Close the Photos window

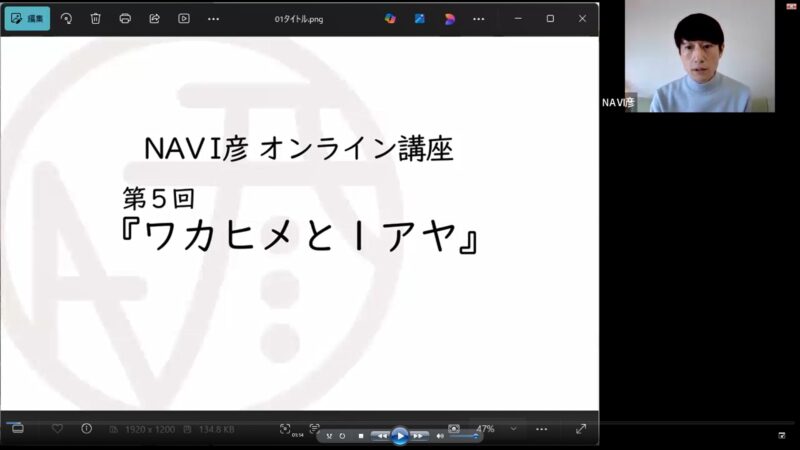coord(582,18)
